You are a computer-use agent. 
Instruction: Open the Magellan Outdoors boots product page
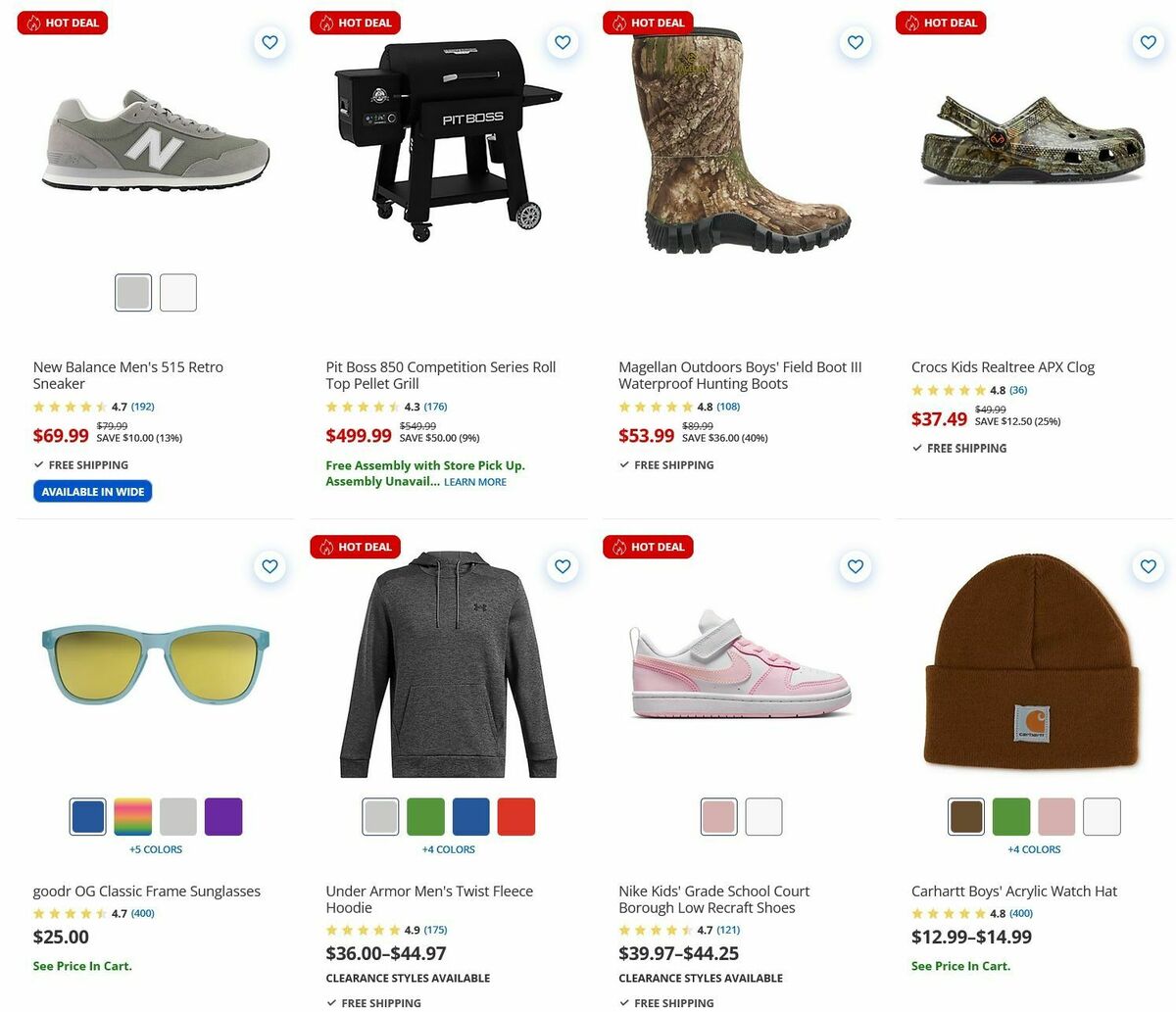[740, 375]
